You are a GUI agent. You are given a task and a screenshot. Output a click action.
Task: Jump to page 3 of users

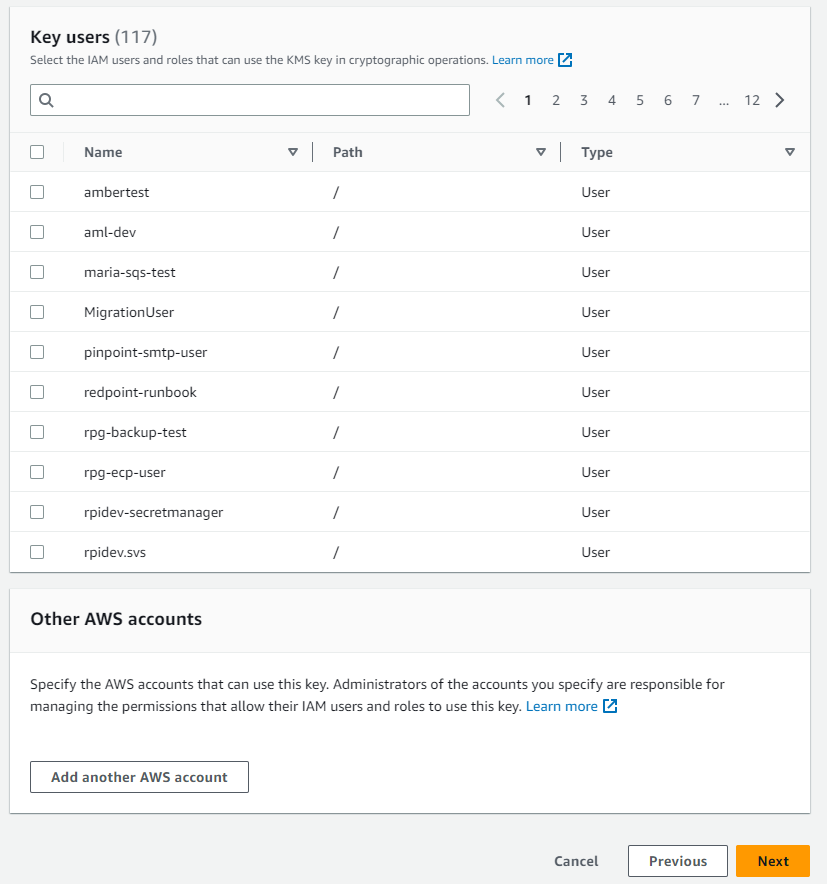pos(584,100)
